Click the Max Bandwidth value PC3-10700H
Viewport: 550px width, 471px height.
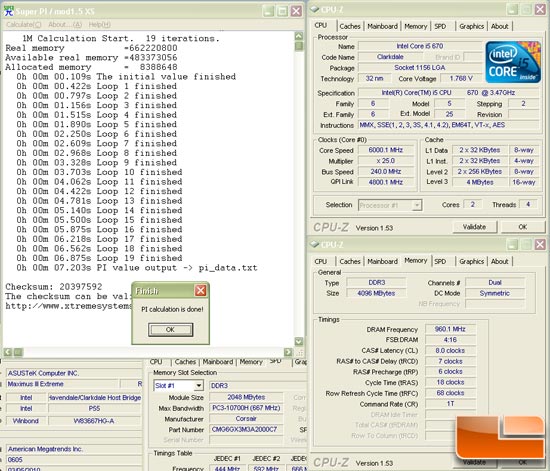246,408
